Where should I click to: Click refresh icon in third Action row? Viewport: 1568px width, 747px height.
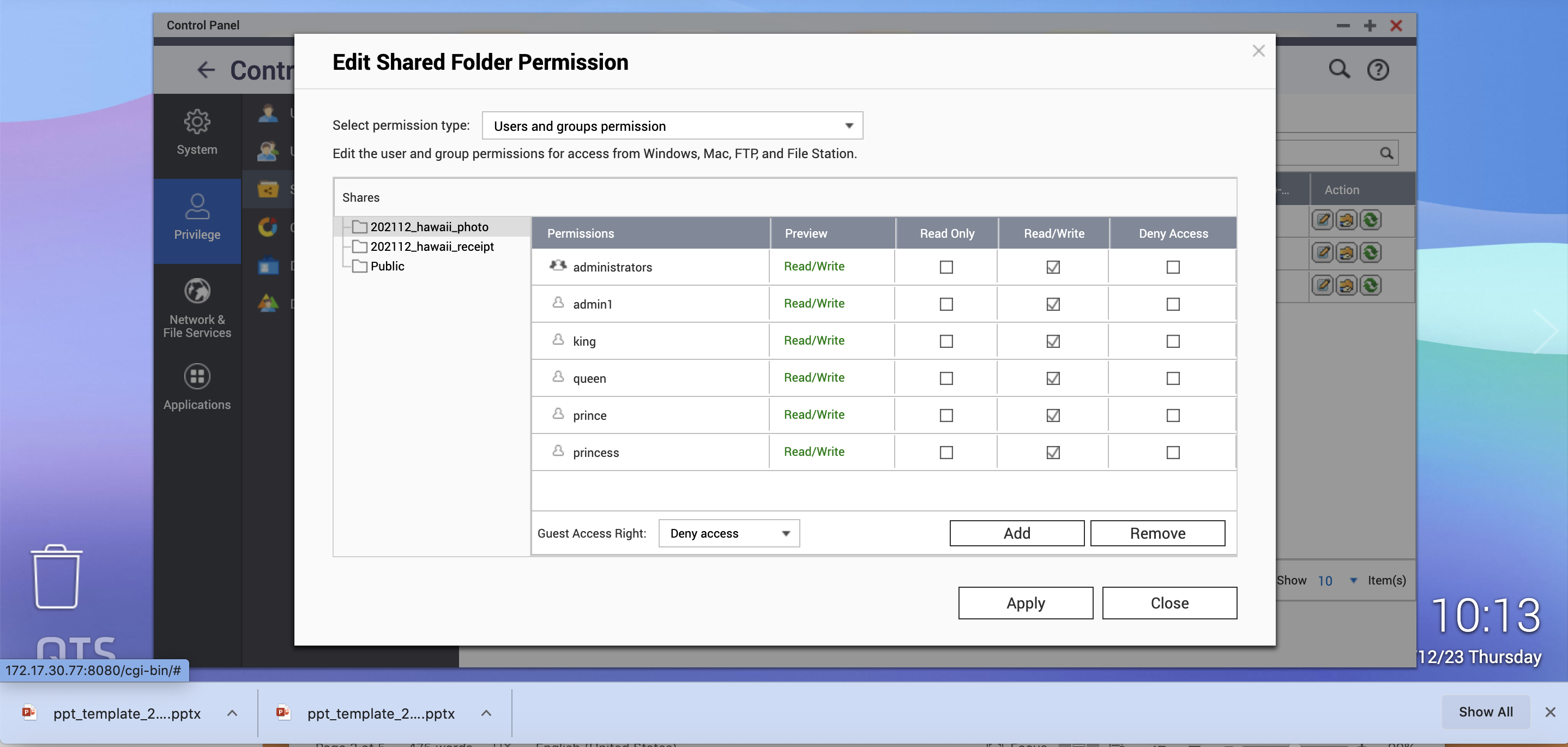point(1370,286)
